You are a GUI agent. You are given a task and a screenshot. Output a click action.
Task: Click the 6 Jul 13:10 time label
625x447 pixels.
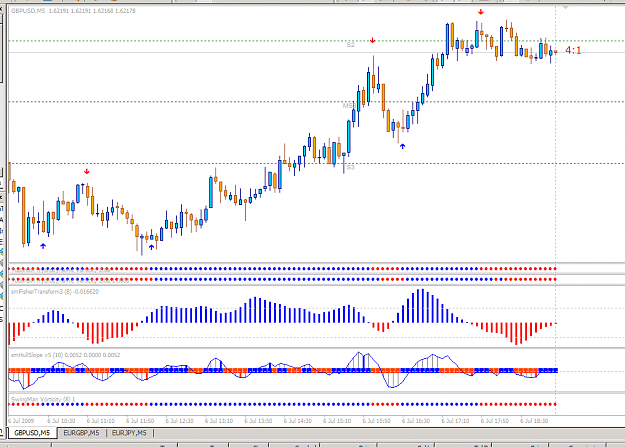(219, 421)
